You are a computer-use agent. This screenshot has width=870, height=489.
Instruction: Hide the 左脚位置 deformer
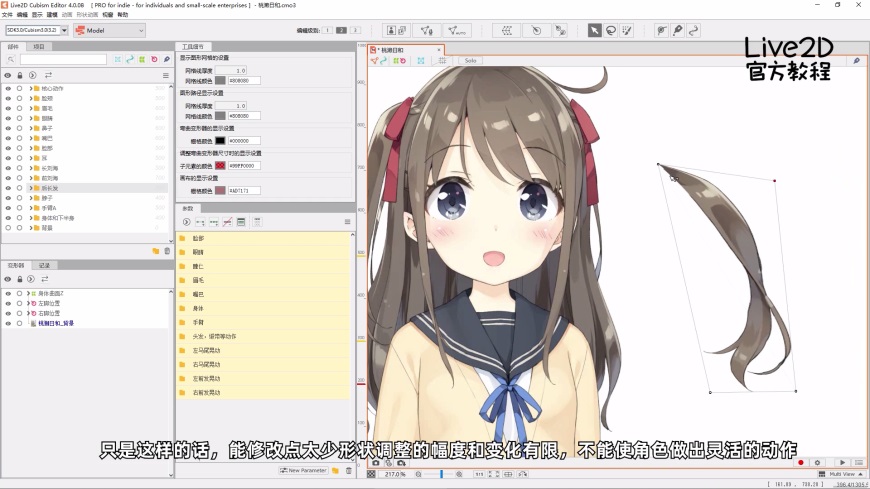tap(8, 303)
